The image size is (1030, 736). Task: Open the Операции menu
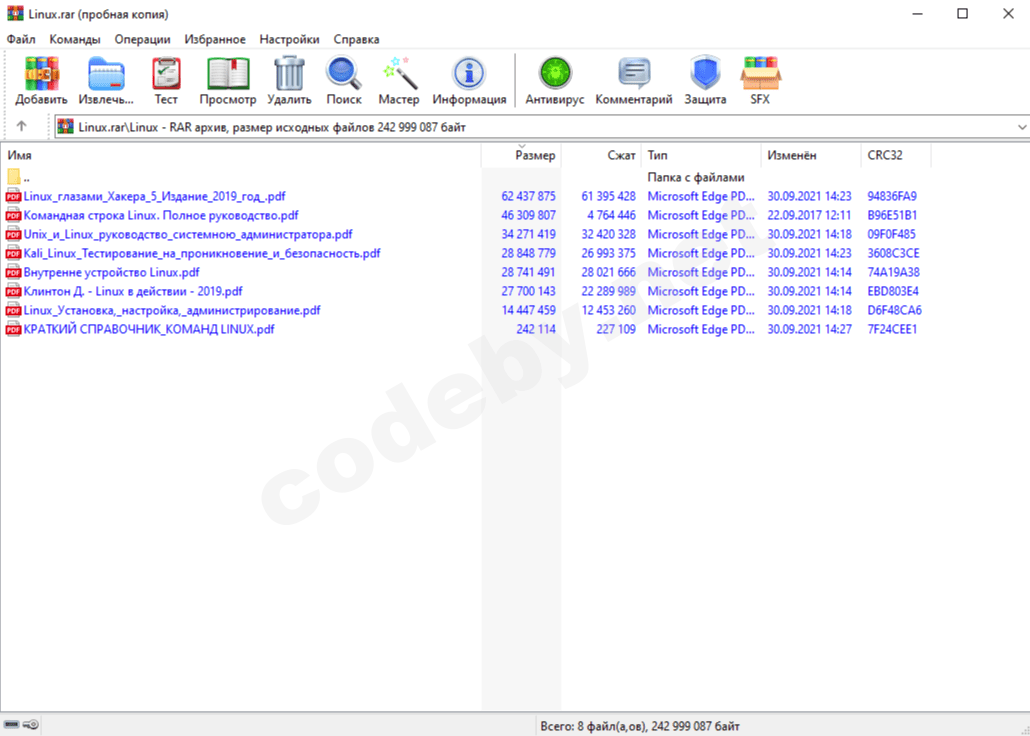pyautogui.click(x=143, y=39)
